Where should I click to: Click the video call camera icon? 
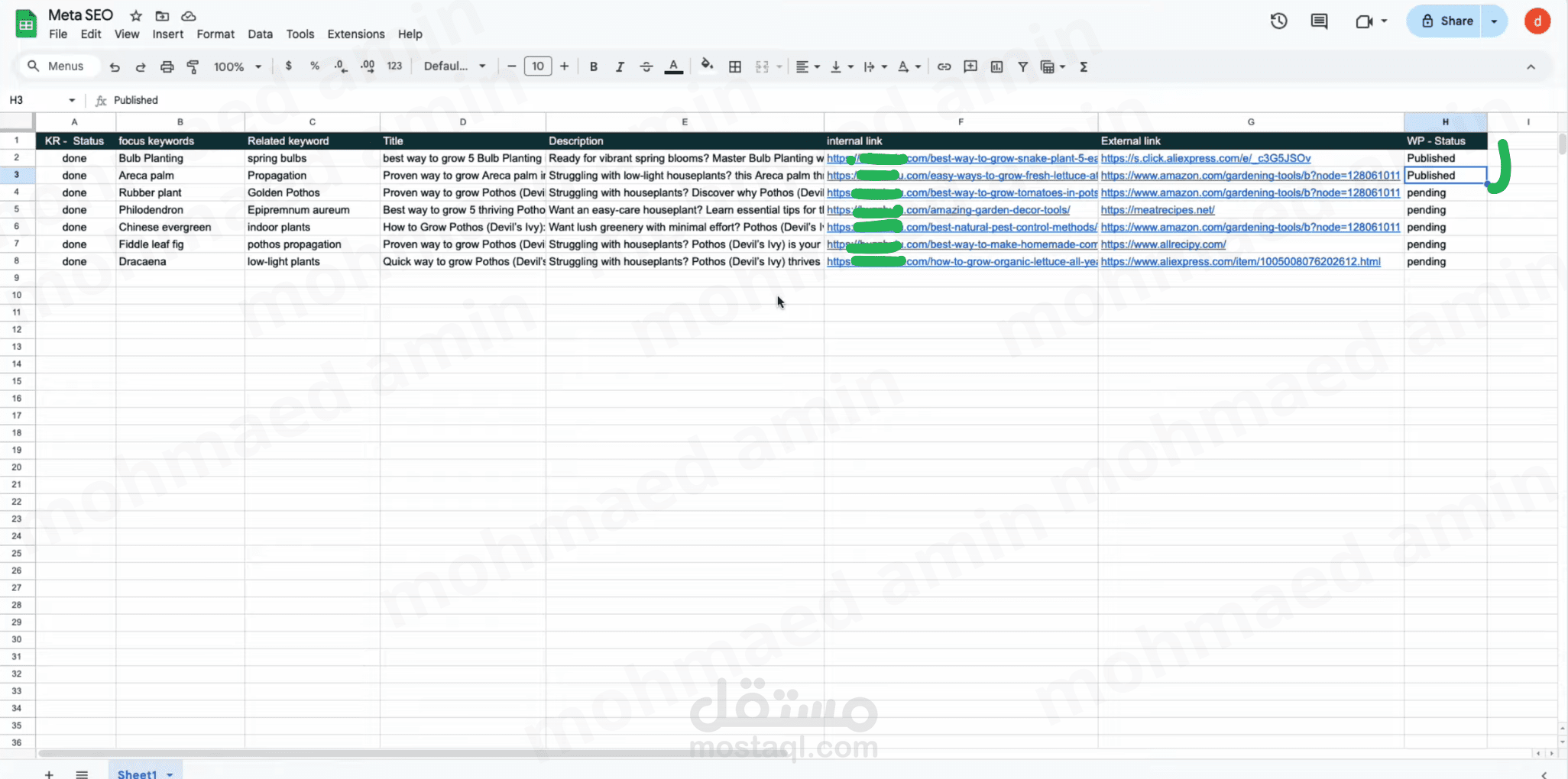1364,21
